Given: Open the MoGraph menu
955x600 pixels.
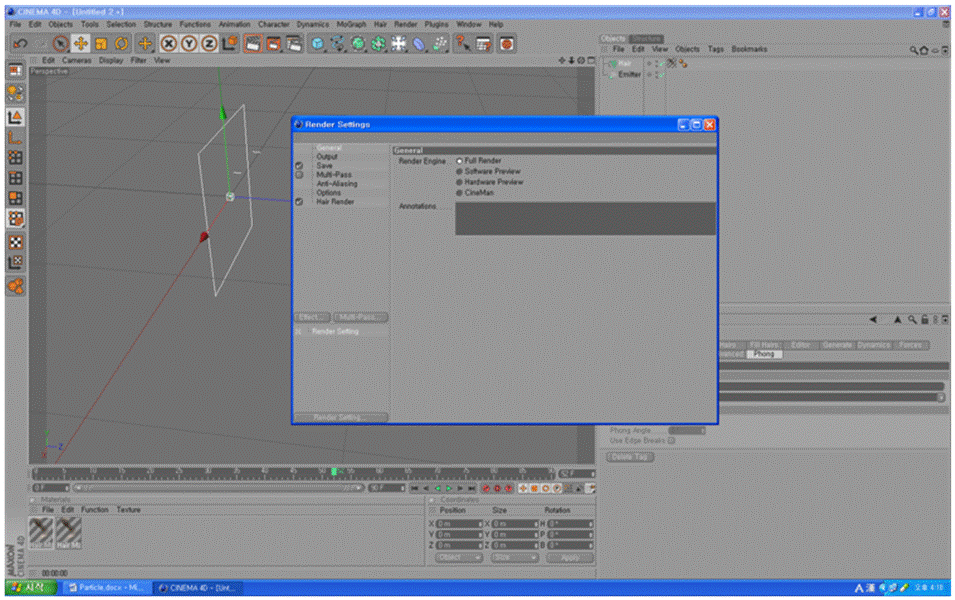Looking at the screenshot, I should [x=351, y=24].
